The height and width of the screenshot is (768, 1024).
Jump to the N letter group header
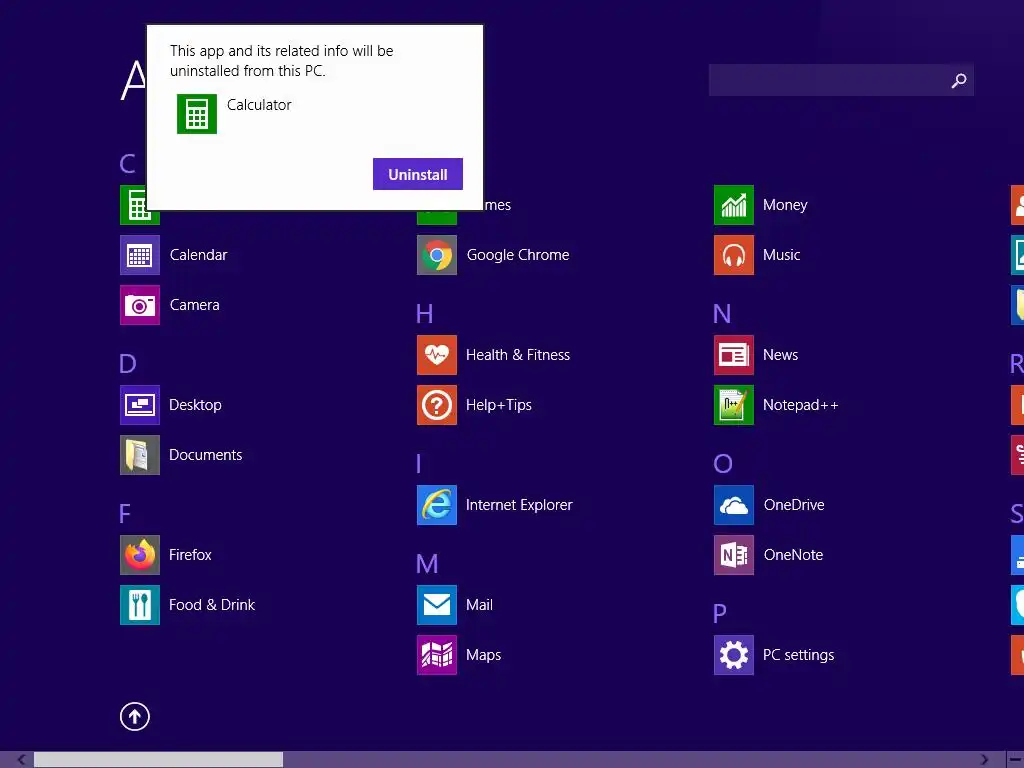pyautogui.click(x=722, y=313)
